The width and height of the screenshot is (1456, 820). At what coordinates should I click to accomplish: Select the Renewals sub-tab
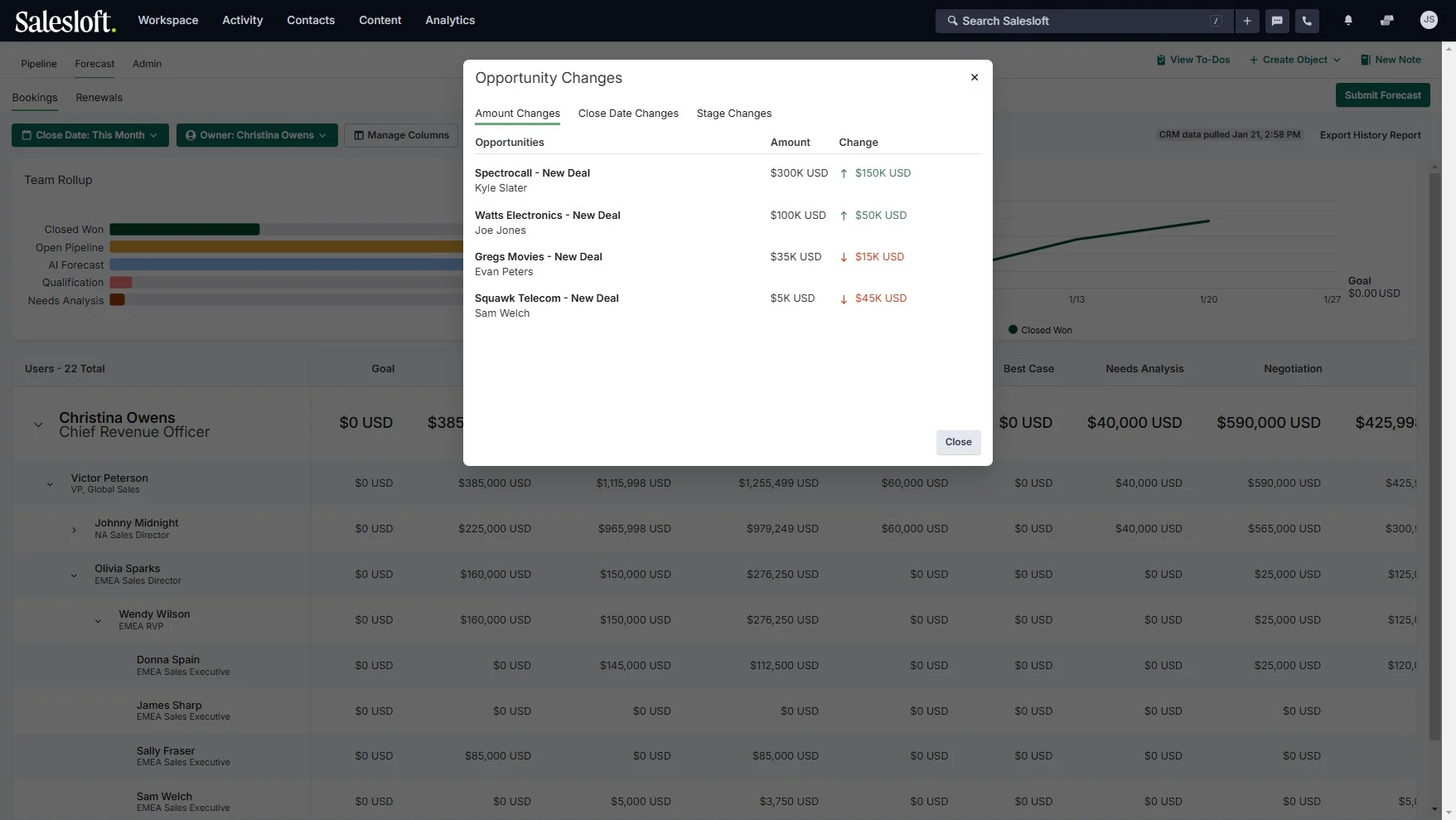[99, 98]
